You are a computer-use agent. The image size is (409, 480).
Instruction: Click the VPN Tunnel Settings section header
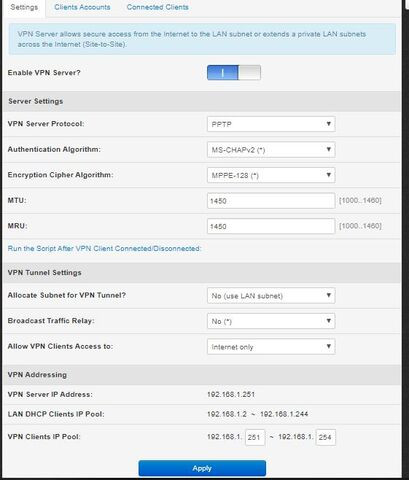tap(202, 273)
